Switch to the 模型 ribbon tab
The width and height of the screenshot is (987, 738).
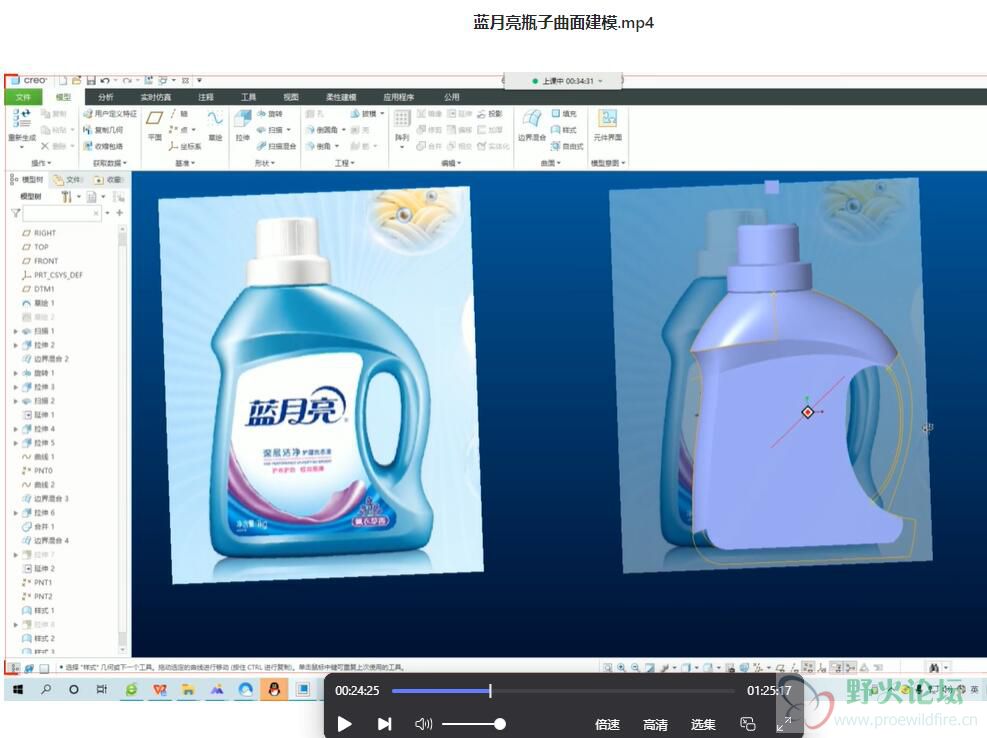pyautogui.click(x=64, y=97)
